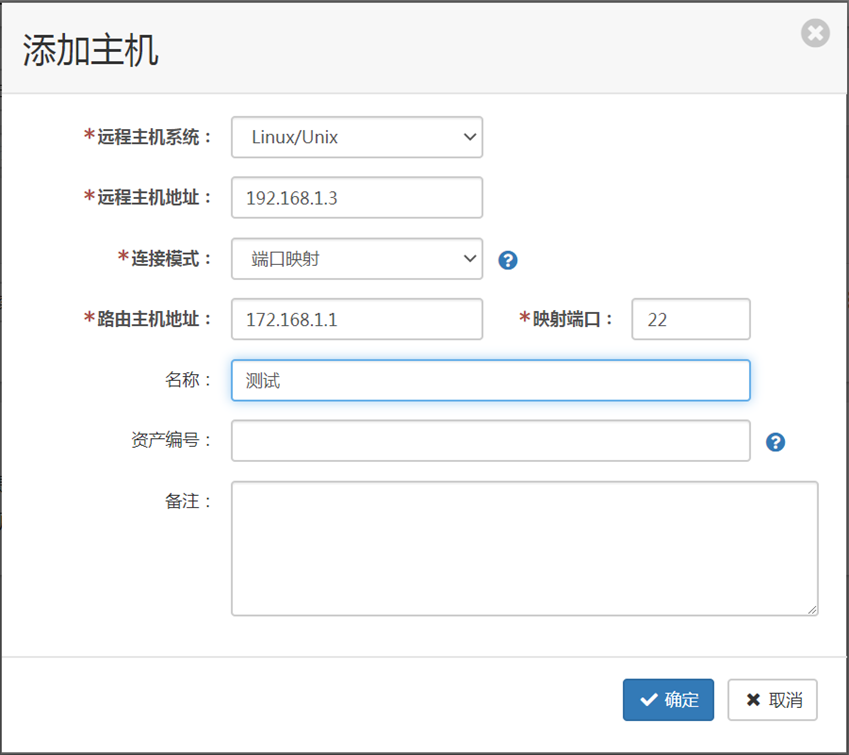Click the help icon beside 资产编号
Viewport: 849px width, 755px height.
tap(775, 442)
